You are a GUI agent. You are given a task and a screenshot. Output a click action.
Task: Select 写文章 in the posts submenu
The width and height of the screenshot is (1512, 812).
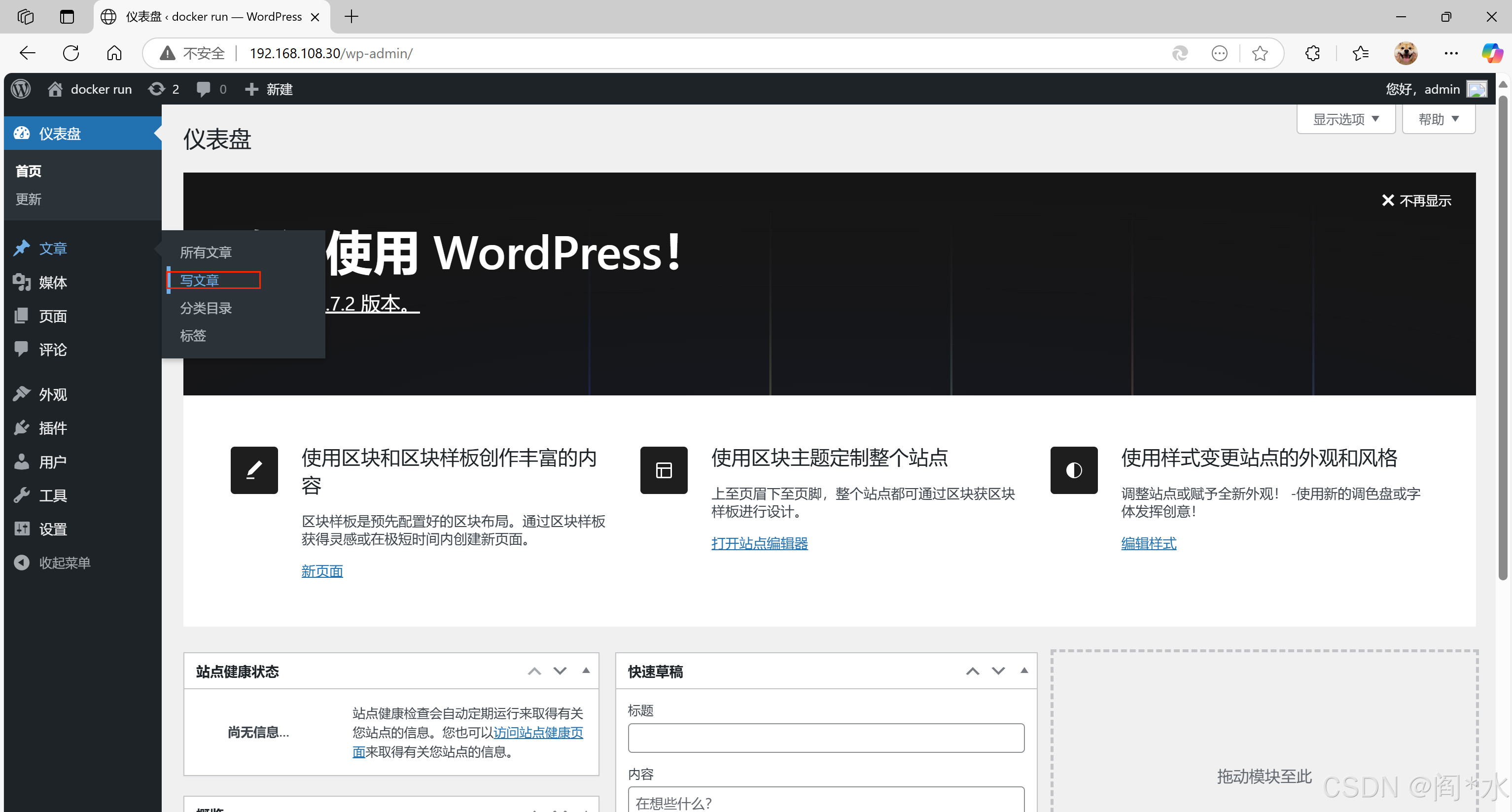coord(200,280)
